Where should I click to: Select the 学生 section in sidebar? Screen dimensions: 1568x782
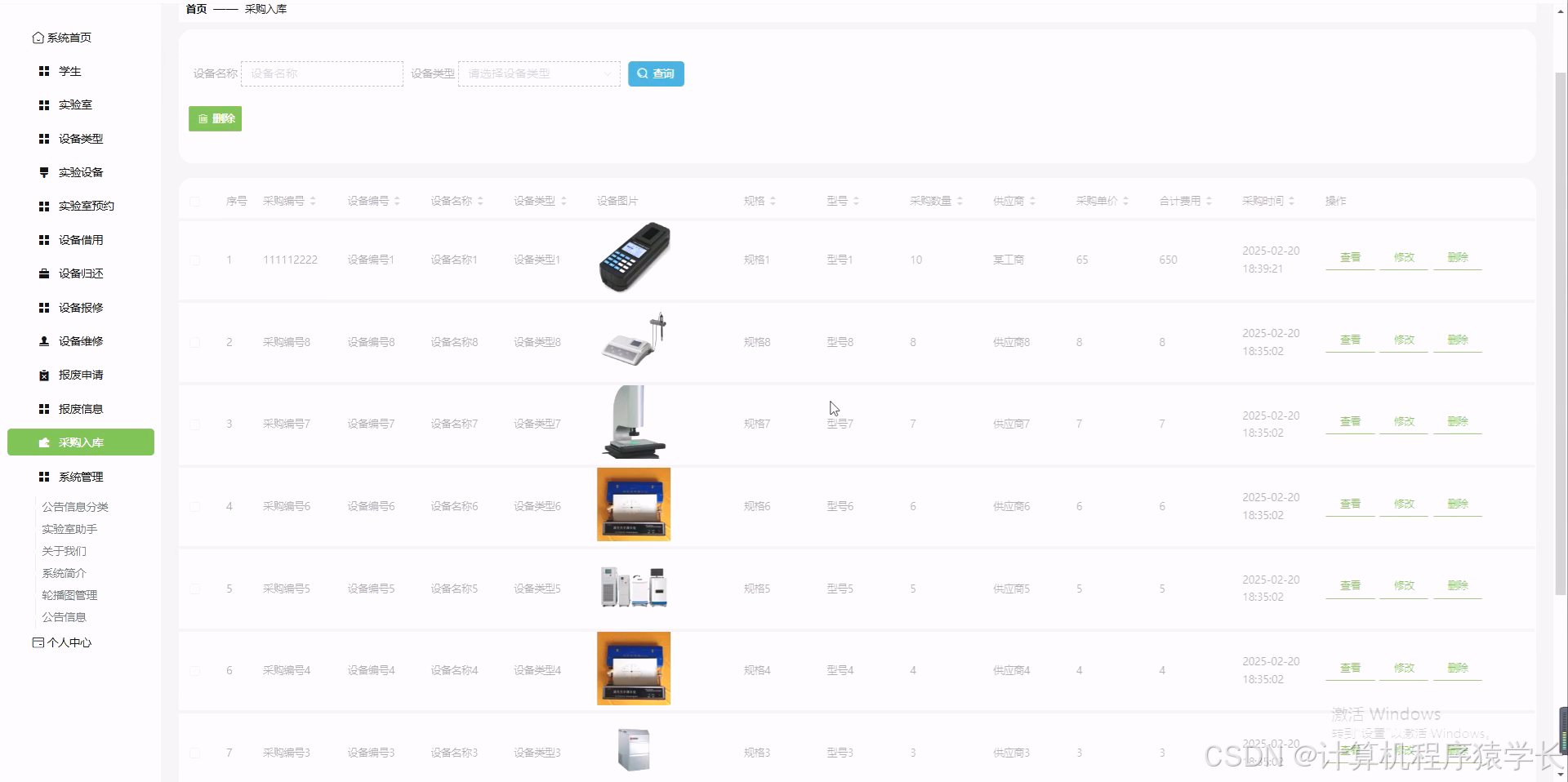(70, 71)
